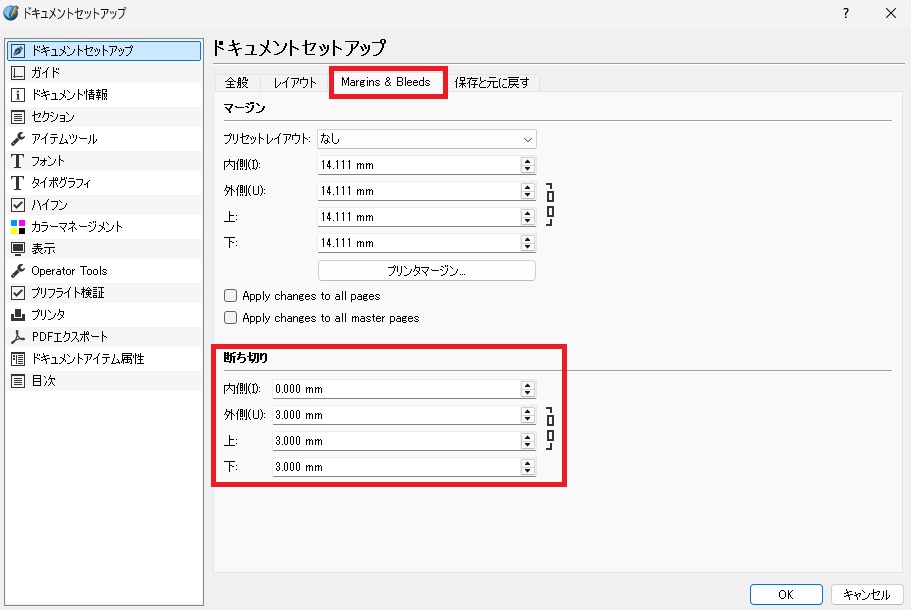This screenshot has width=911, height=610.
Task: Switch to the 保存と元に戻す tab
Action: coord(491,82)
